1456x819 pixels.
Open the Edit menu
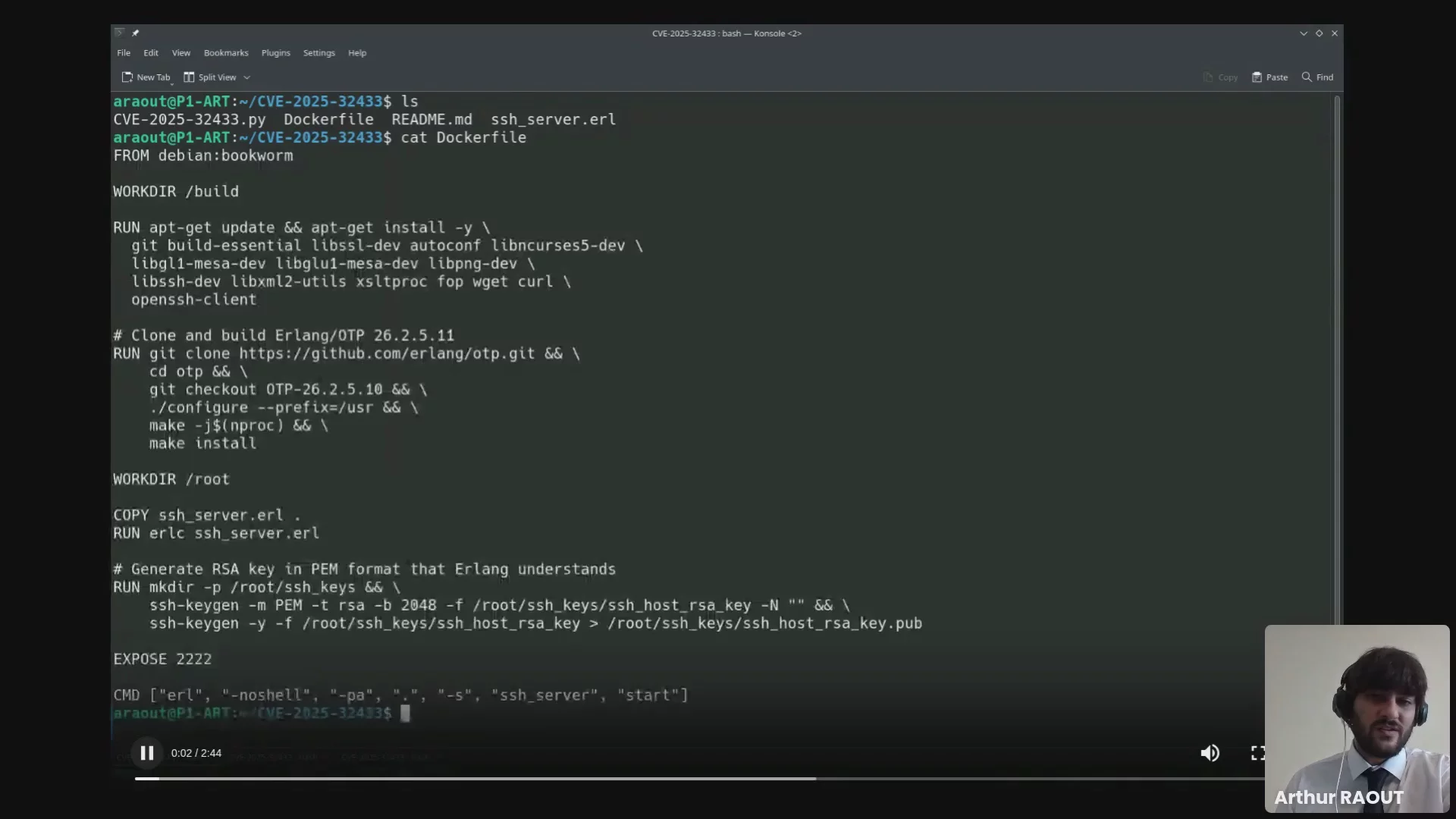[x=151, y=53]
